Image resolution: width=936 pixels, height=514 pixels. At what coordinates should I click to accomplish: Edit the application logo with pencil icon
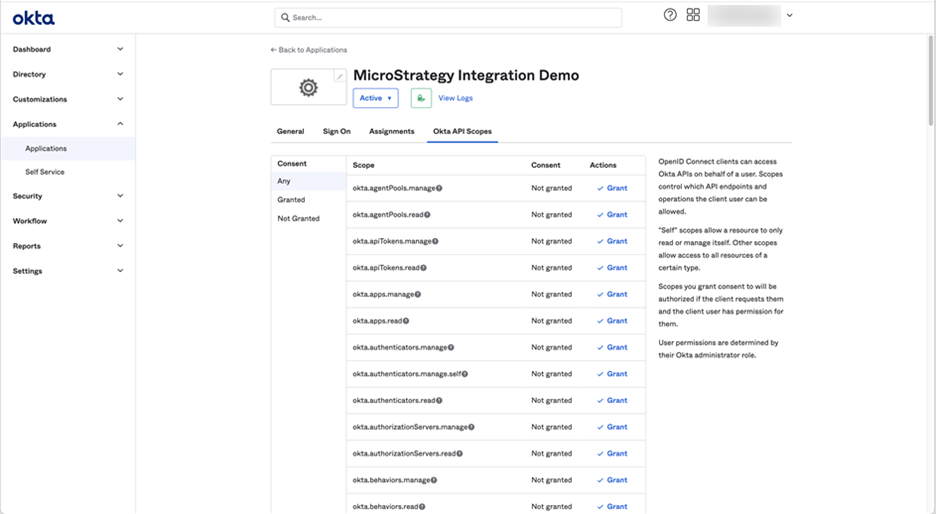(340, 76)
